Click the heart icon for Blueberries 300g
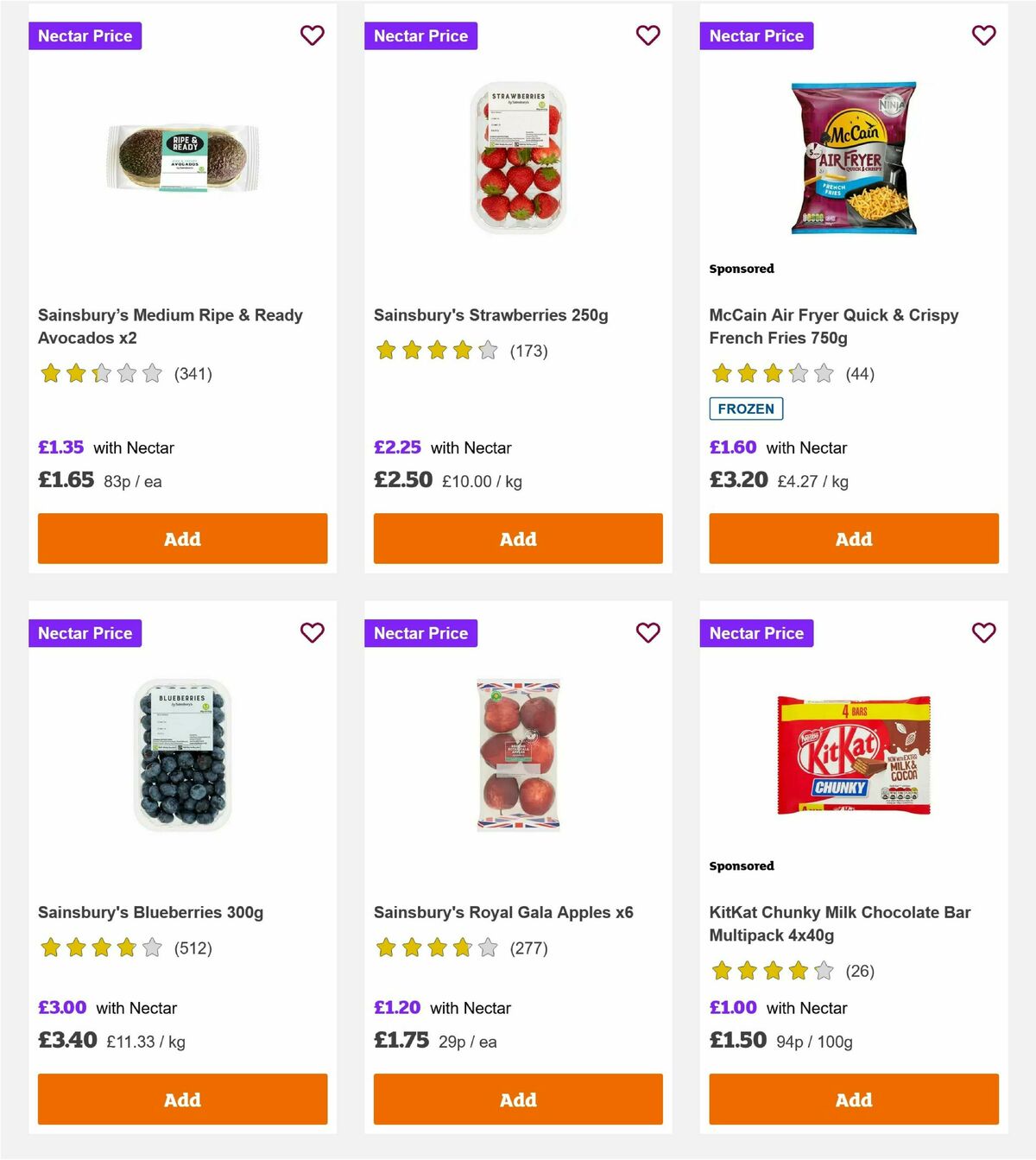The width and height of the screenshot is (1036, 1160). pos(312,632)
